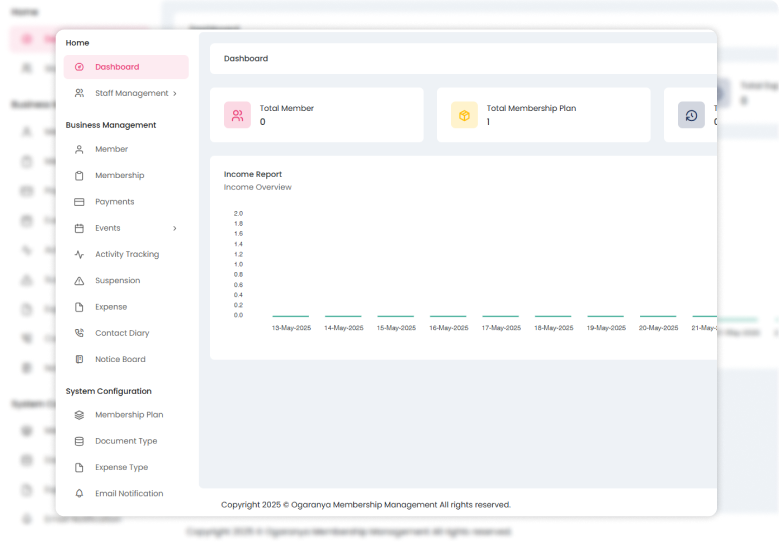The width and height of the screenshot is (779, 545).
Task: Click the Email Notification bell icon
Action: coord(80,493)
